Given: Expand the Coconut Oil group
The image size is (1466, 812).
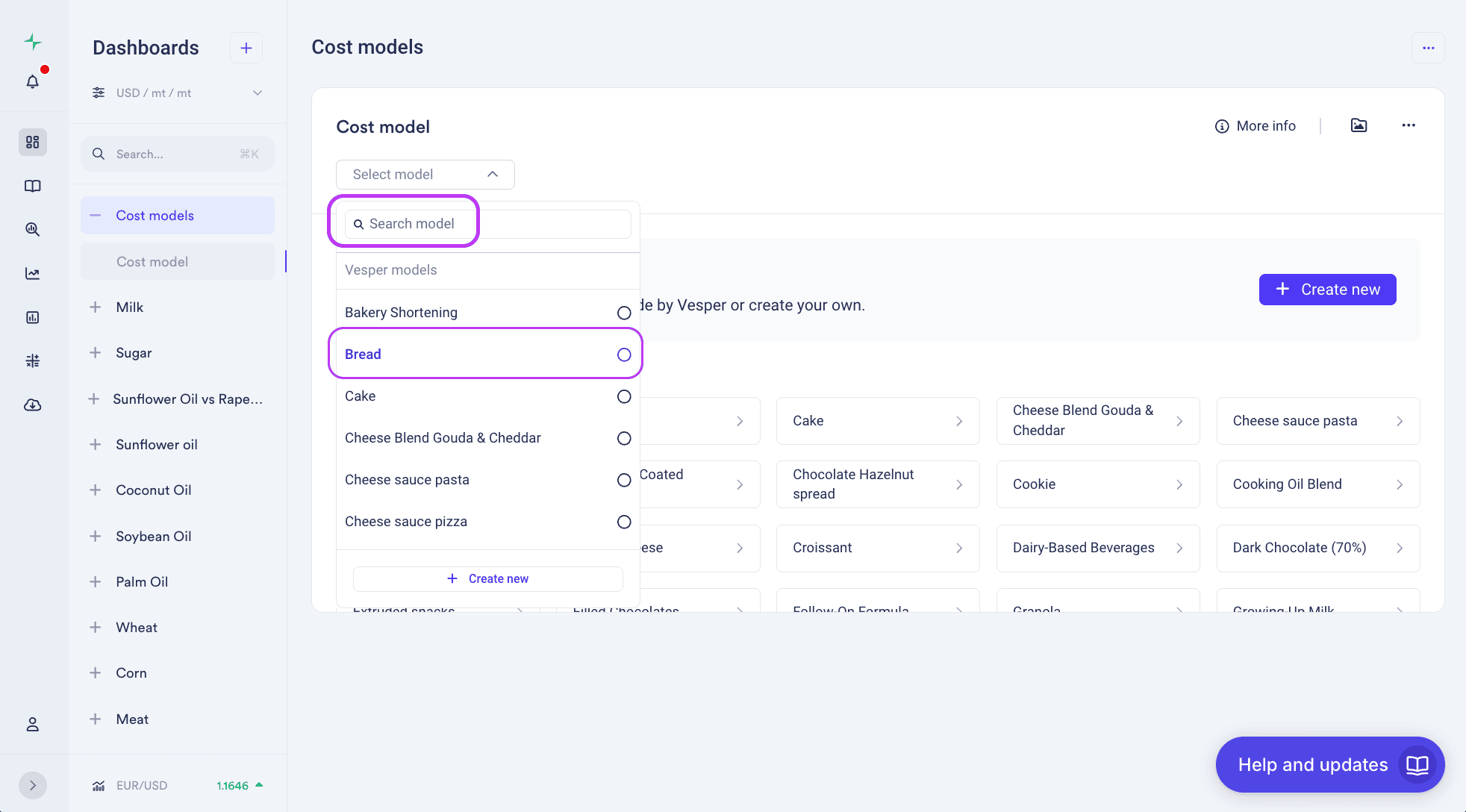Looking at the screenshot, I should coord(96,490).
